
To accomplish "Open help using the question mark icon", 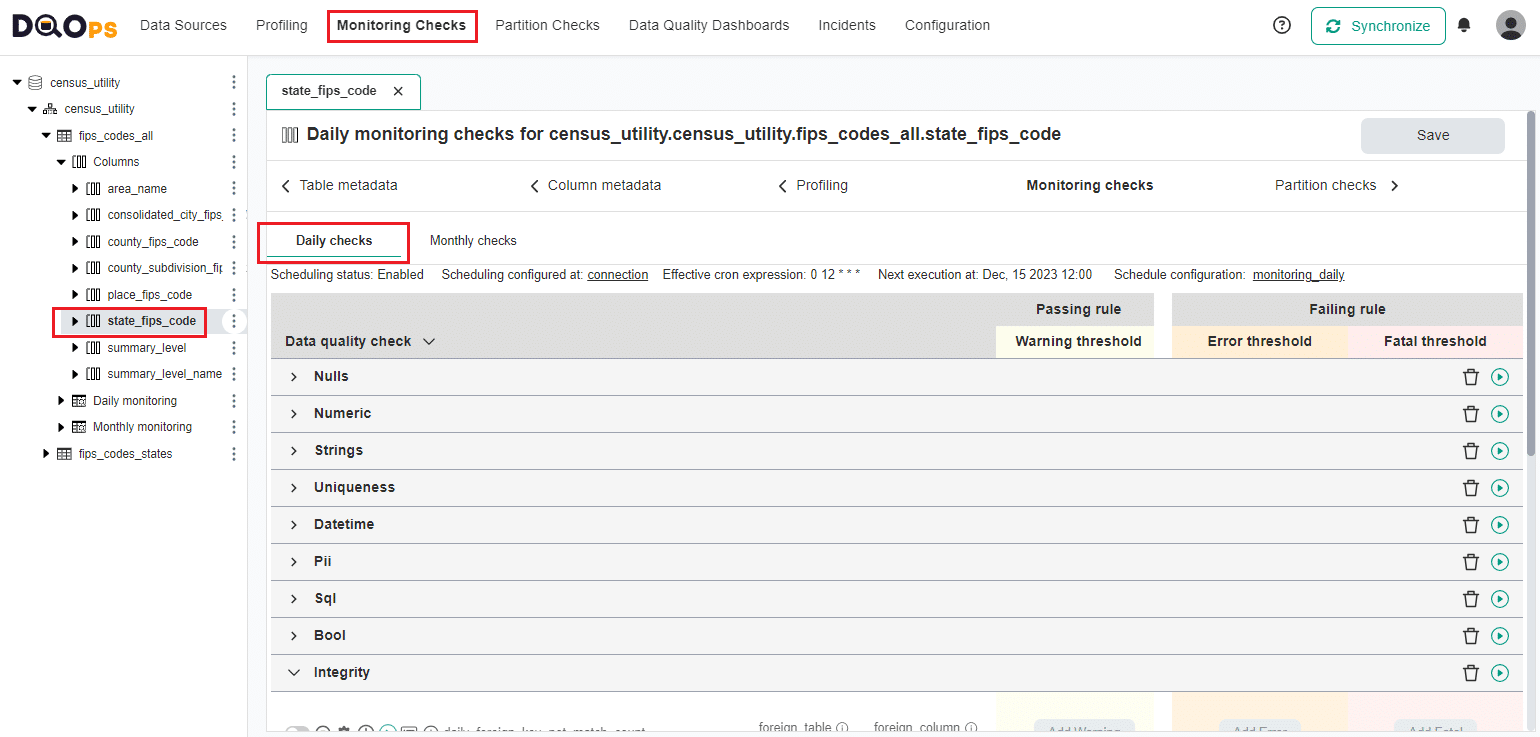I will click(1282, 25).
